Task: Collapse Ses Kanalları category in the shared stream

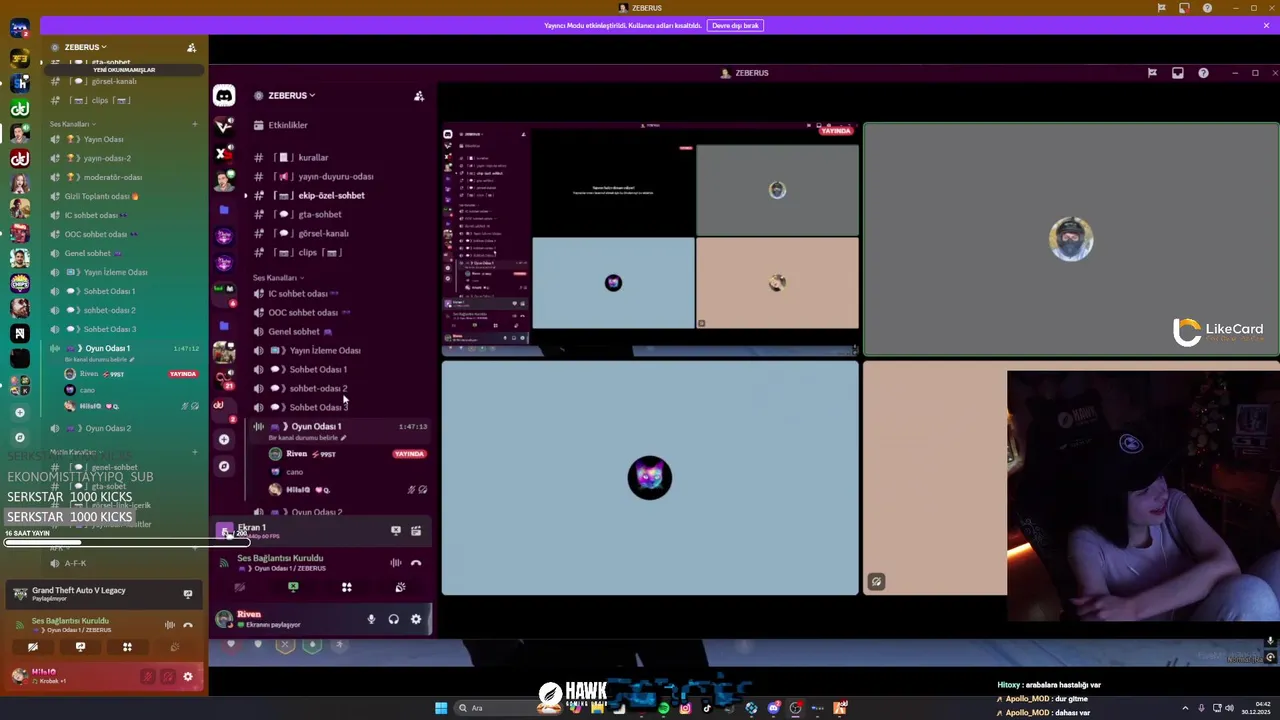Action: (x=277, y=277)
